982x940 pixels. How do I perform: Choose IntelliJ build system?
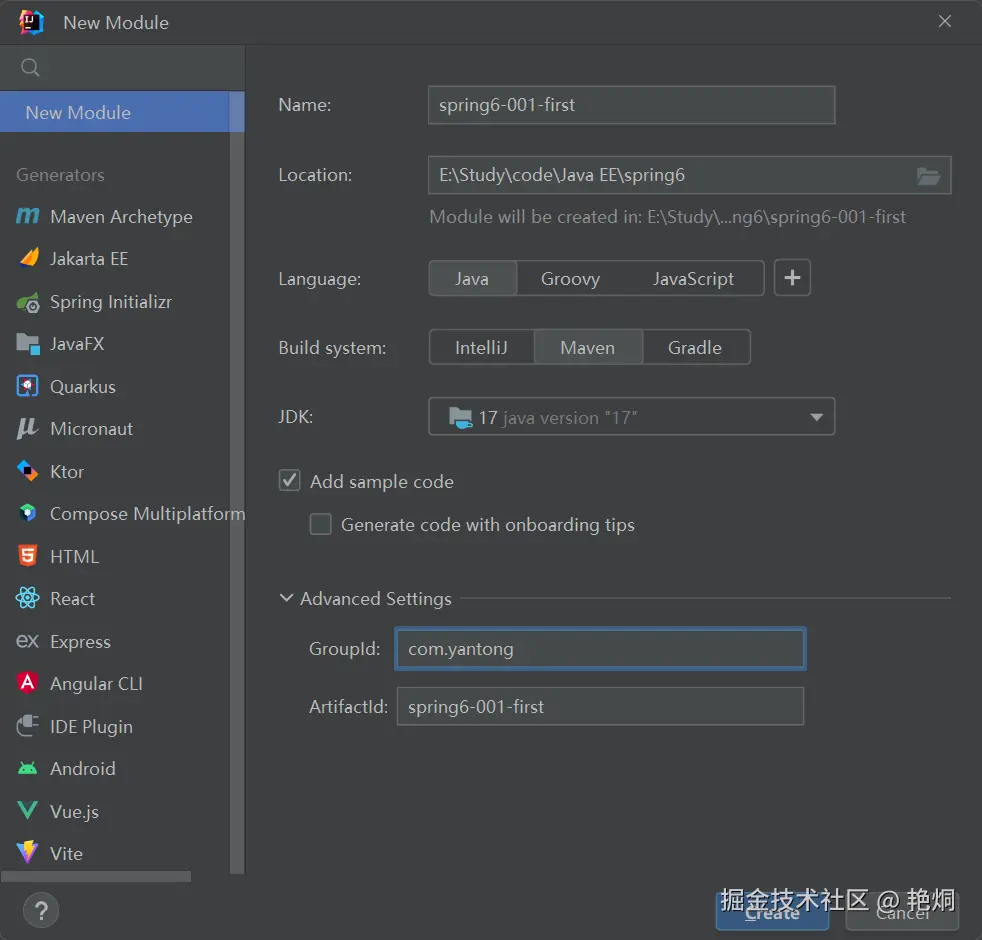click(x=481, y=348)
